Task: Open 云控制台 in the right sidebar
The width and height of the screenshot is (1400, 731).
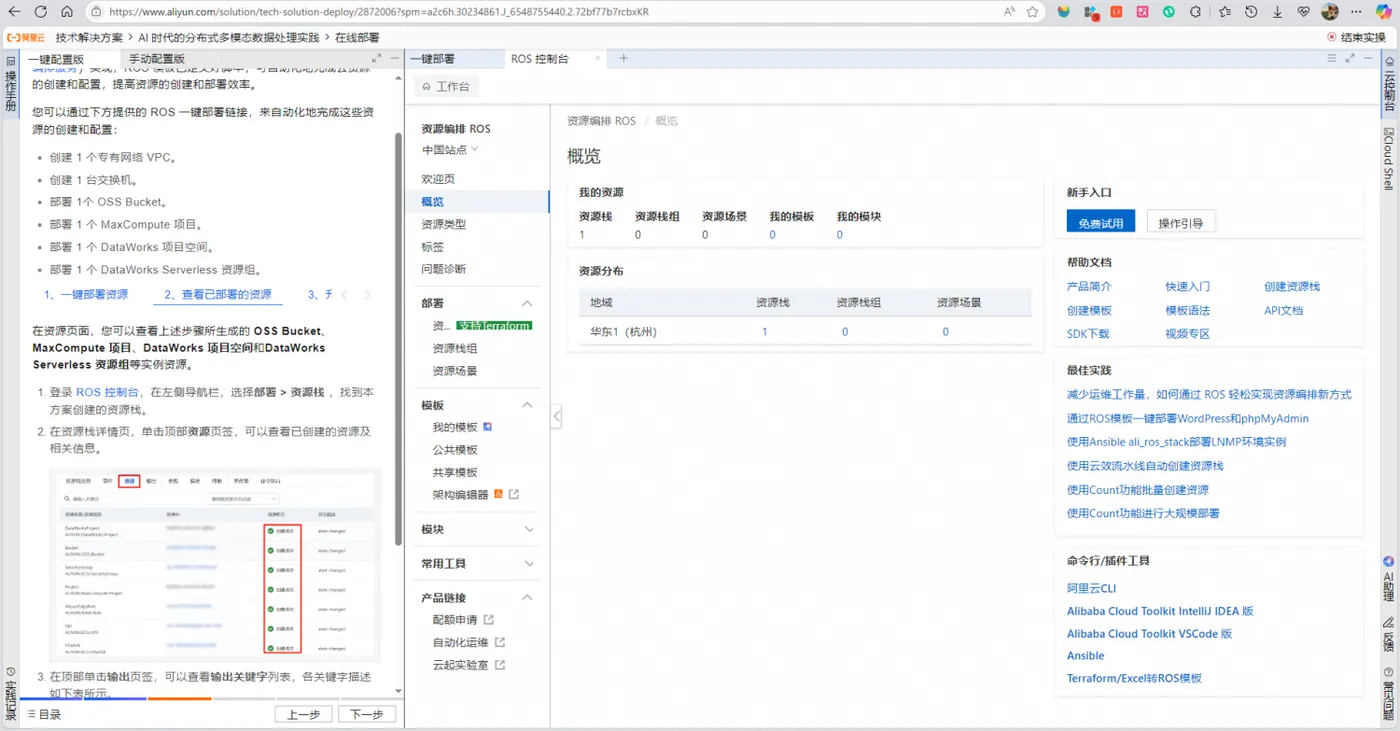Action: pyautogui.click(x=1389, y=85)
